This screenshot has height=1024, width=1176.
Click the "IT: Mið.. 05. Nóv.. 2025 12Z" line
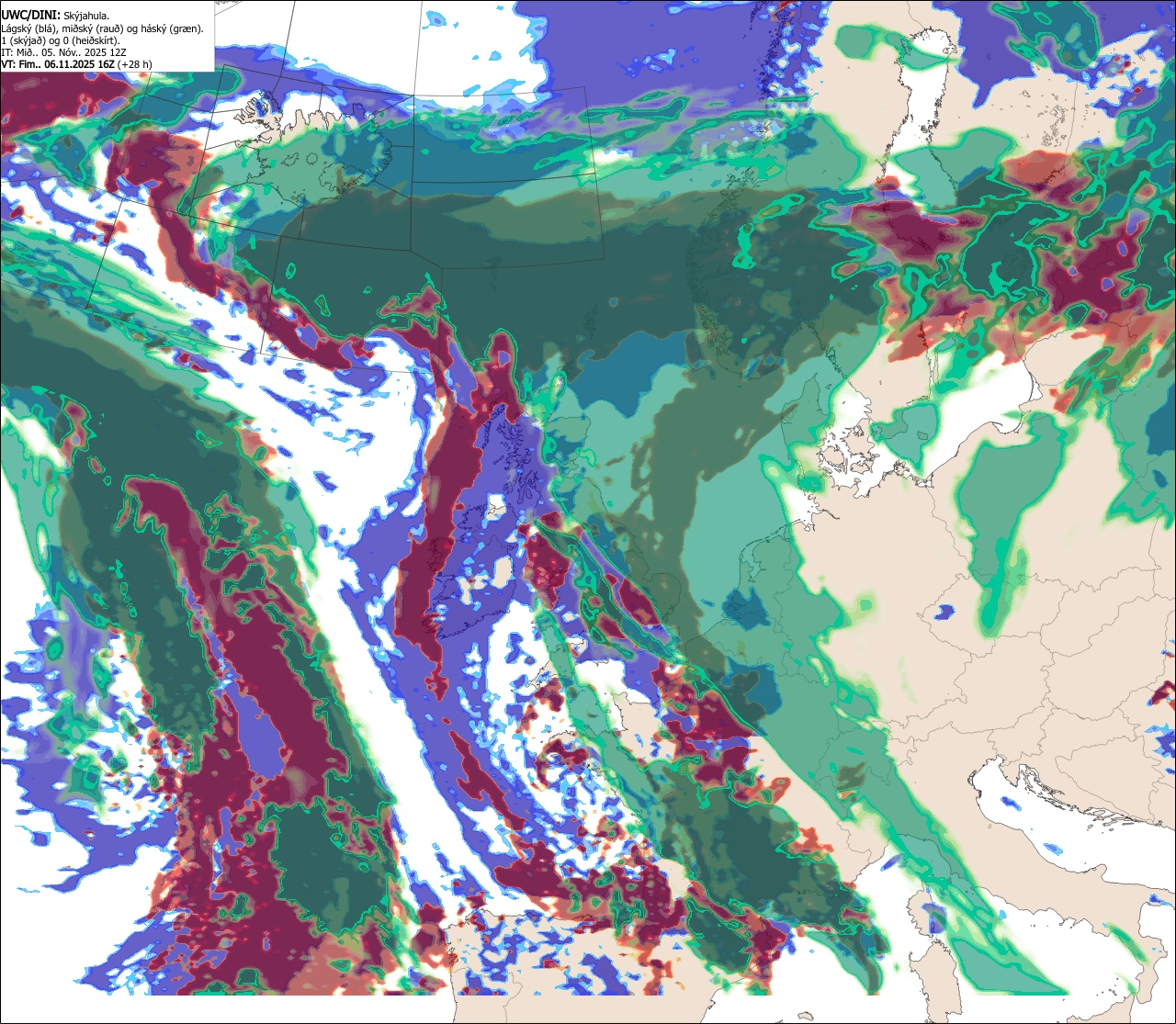(63, 52)
